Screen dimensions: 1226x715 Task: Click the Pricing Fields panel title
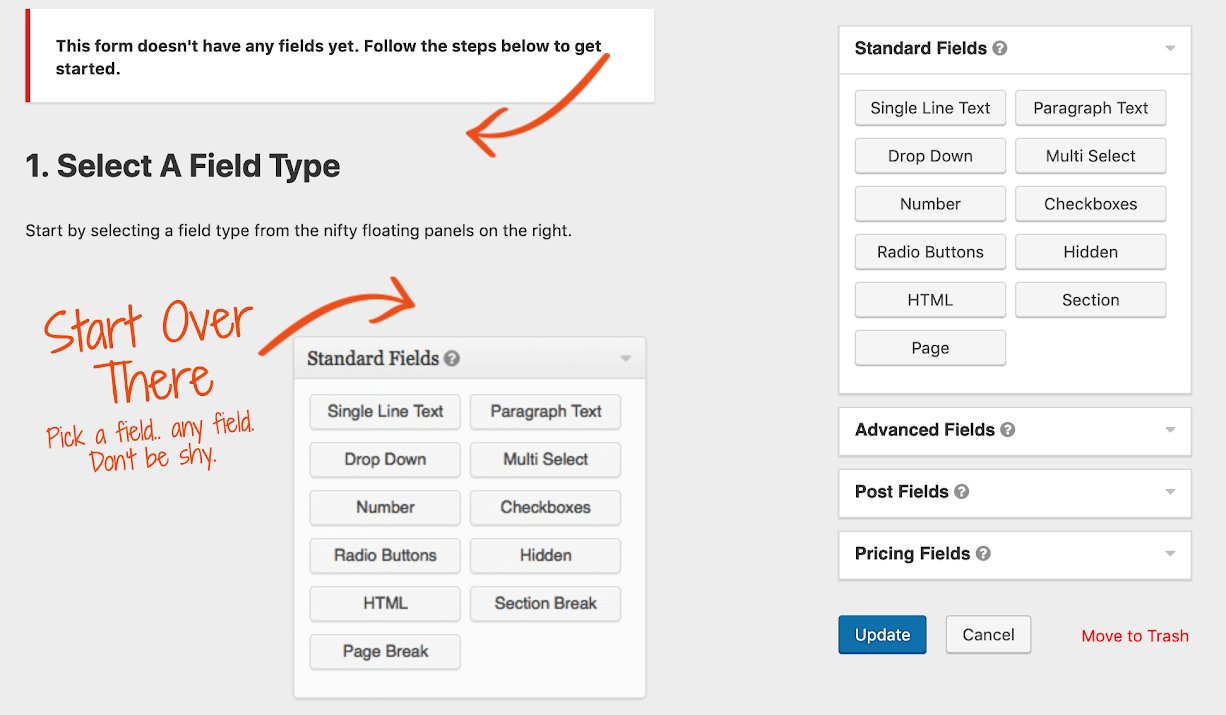click(x=913, y=554)
